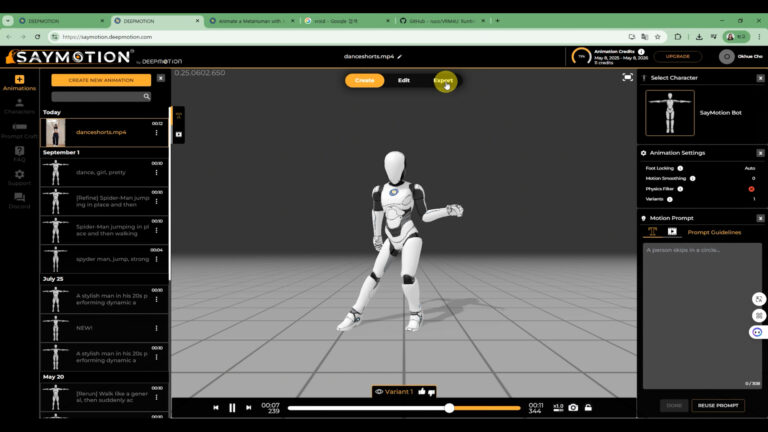Click the FAQ help icon
The width and height of the screenshot is (768, 432).
click(19, 153)
